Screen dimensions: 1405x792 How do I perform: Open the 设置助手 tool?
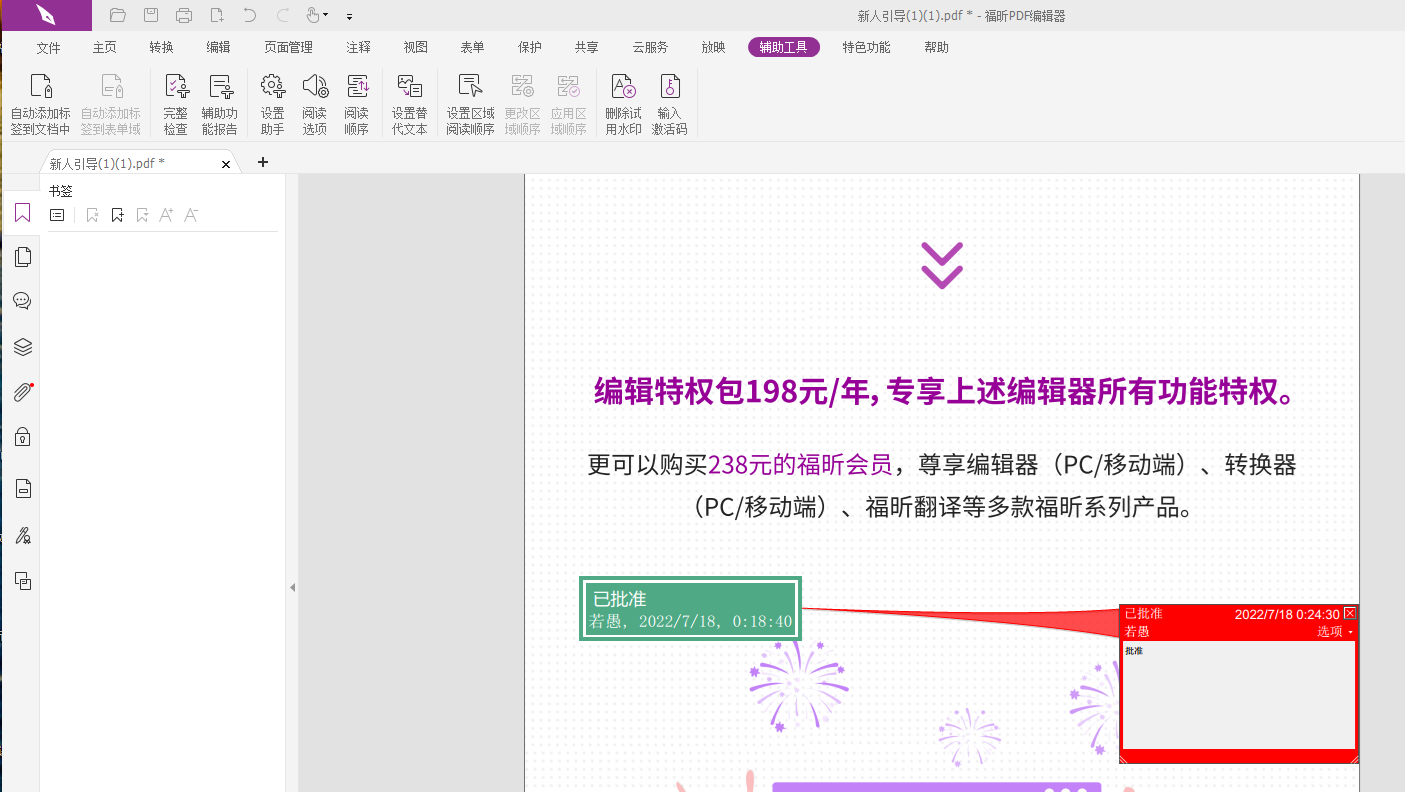272,100
